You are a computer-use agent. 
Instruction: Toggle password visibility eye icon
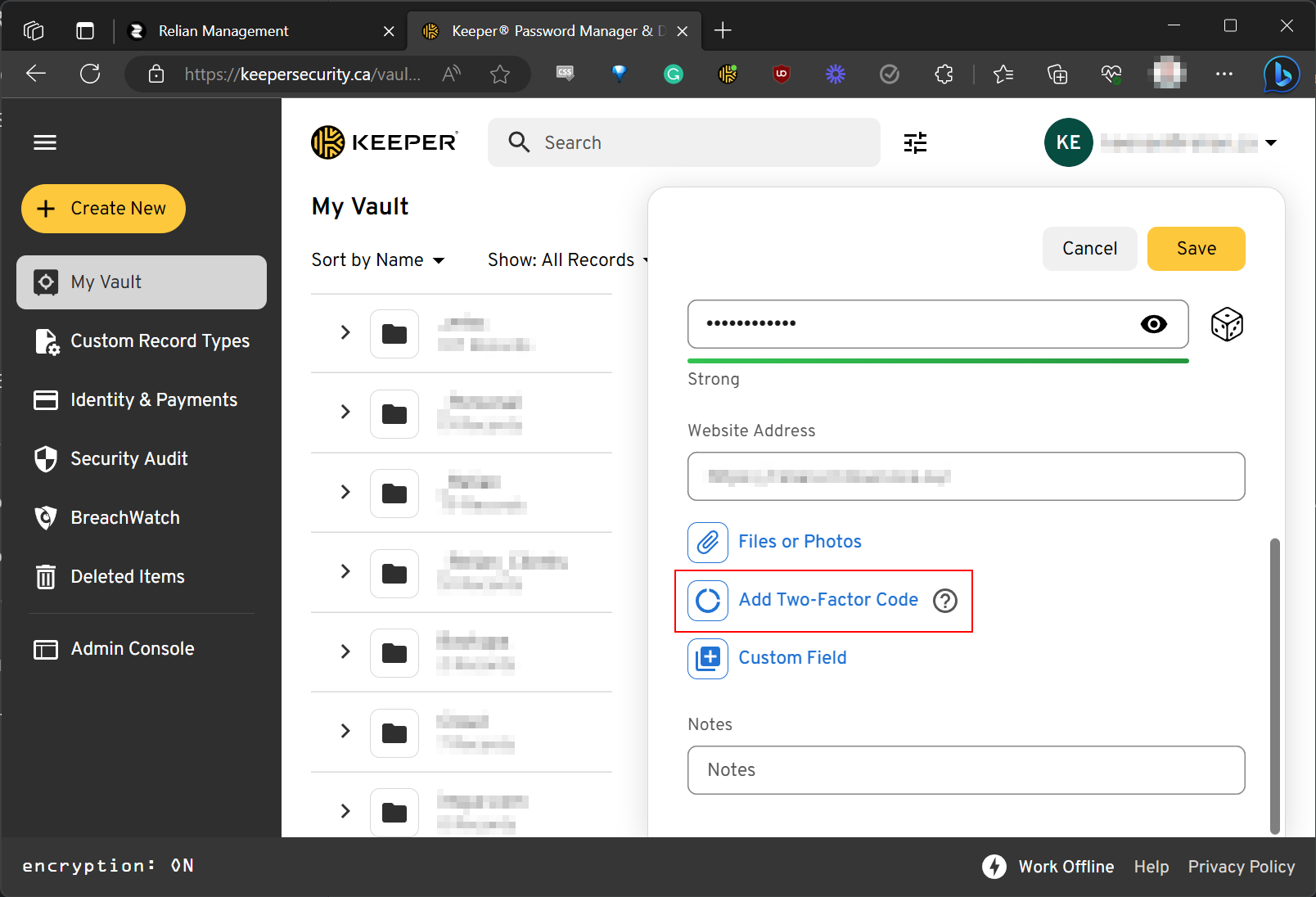(x=1154, y=324)
